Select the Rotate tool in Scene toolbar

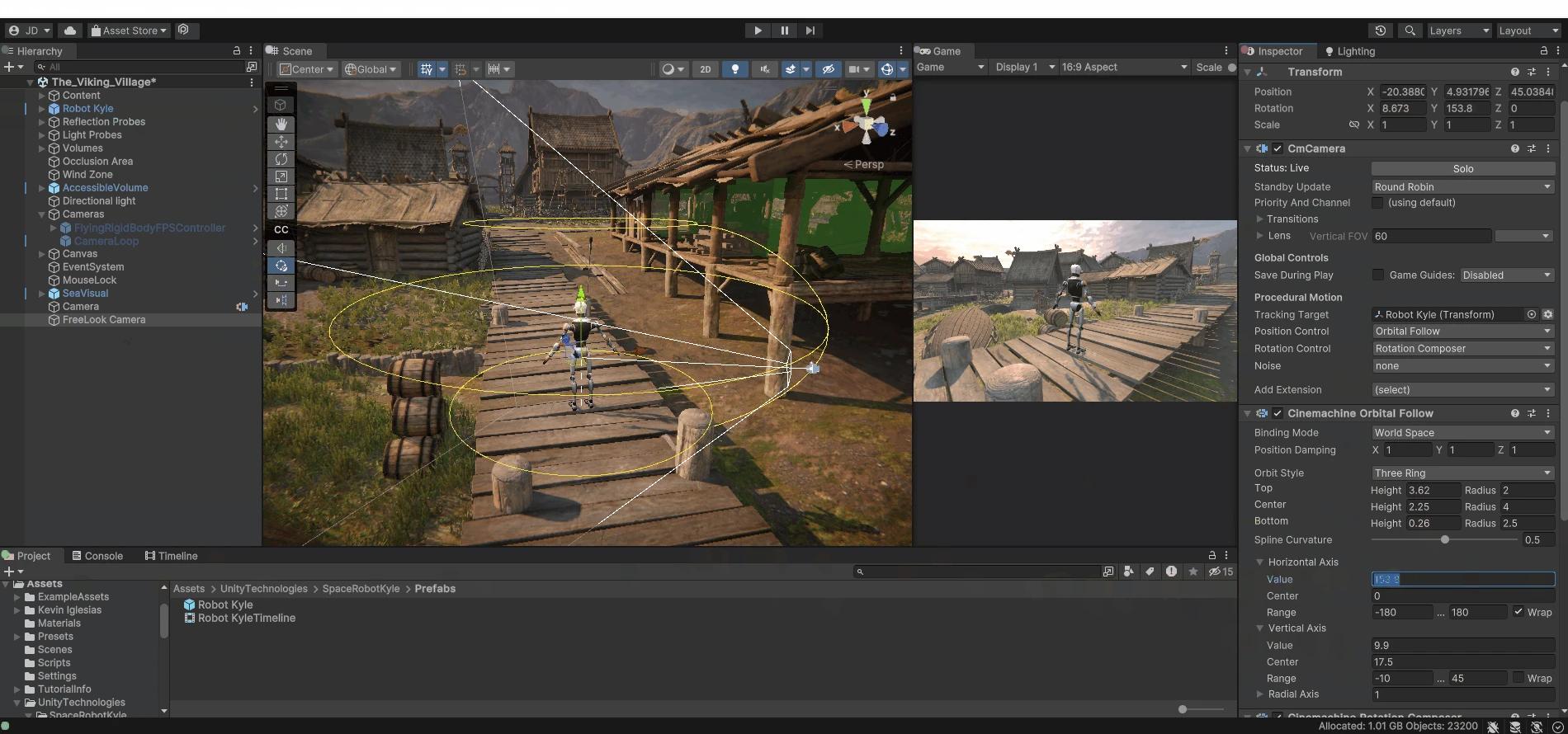pos(281,159)
